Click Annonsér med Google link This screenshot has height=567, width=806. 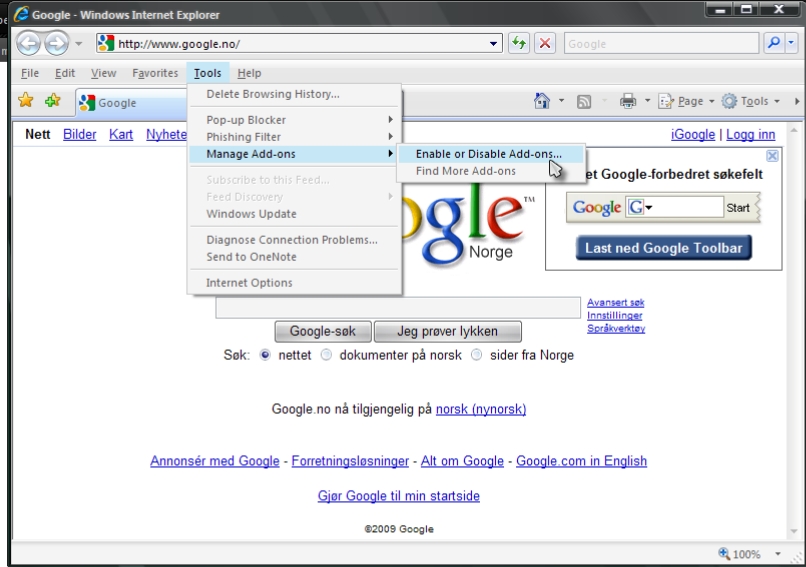pos(215,461)
